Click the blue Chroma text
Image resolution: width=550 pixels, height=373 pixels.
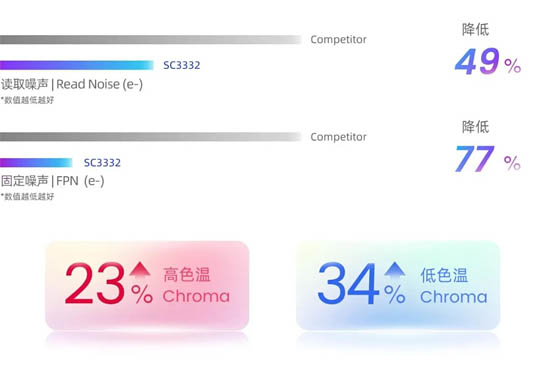pos(454,297)
